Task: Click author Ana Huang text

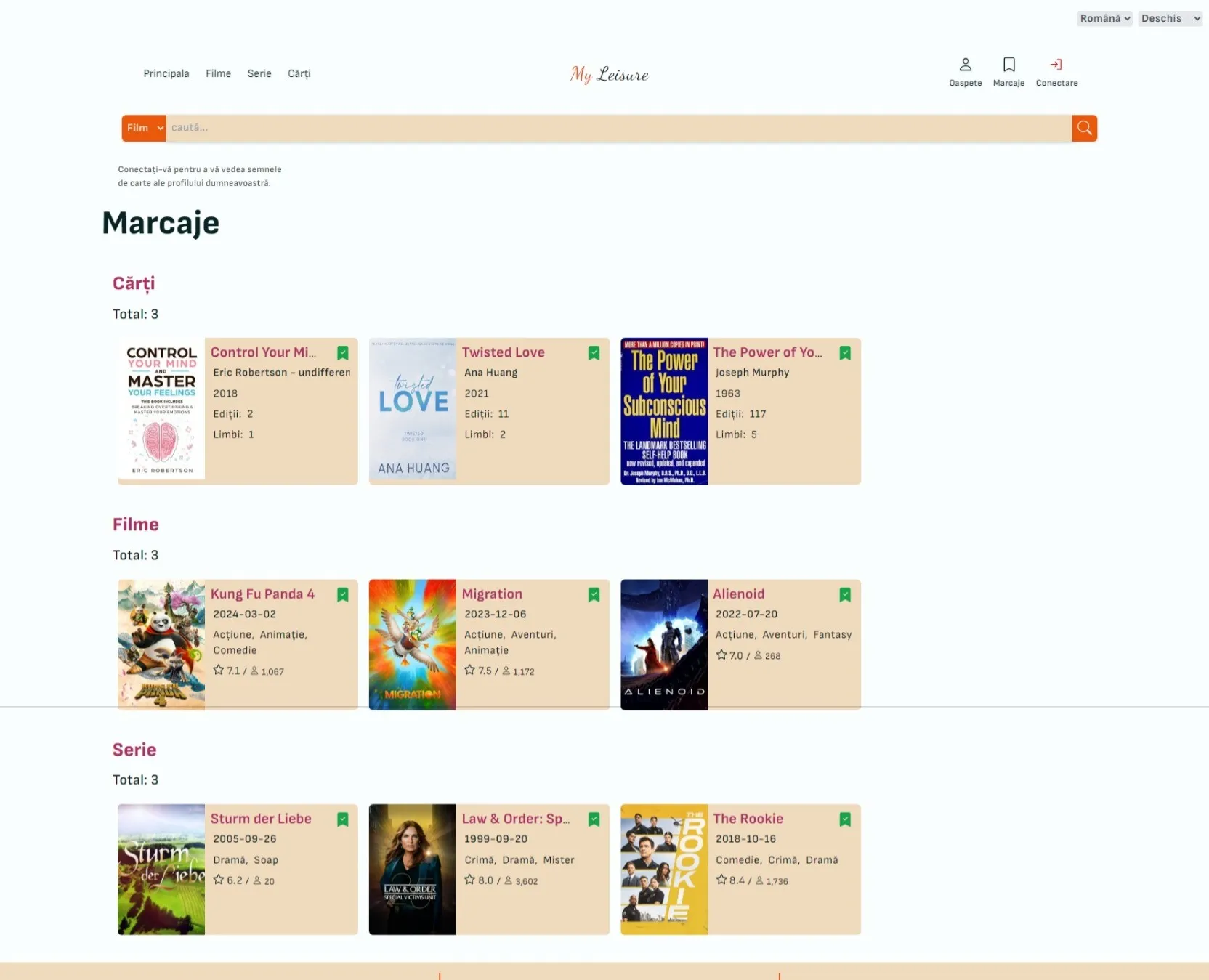Action: click(491, 373)
